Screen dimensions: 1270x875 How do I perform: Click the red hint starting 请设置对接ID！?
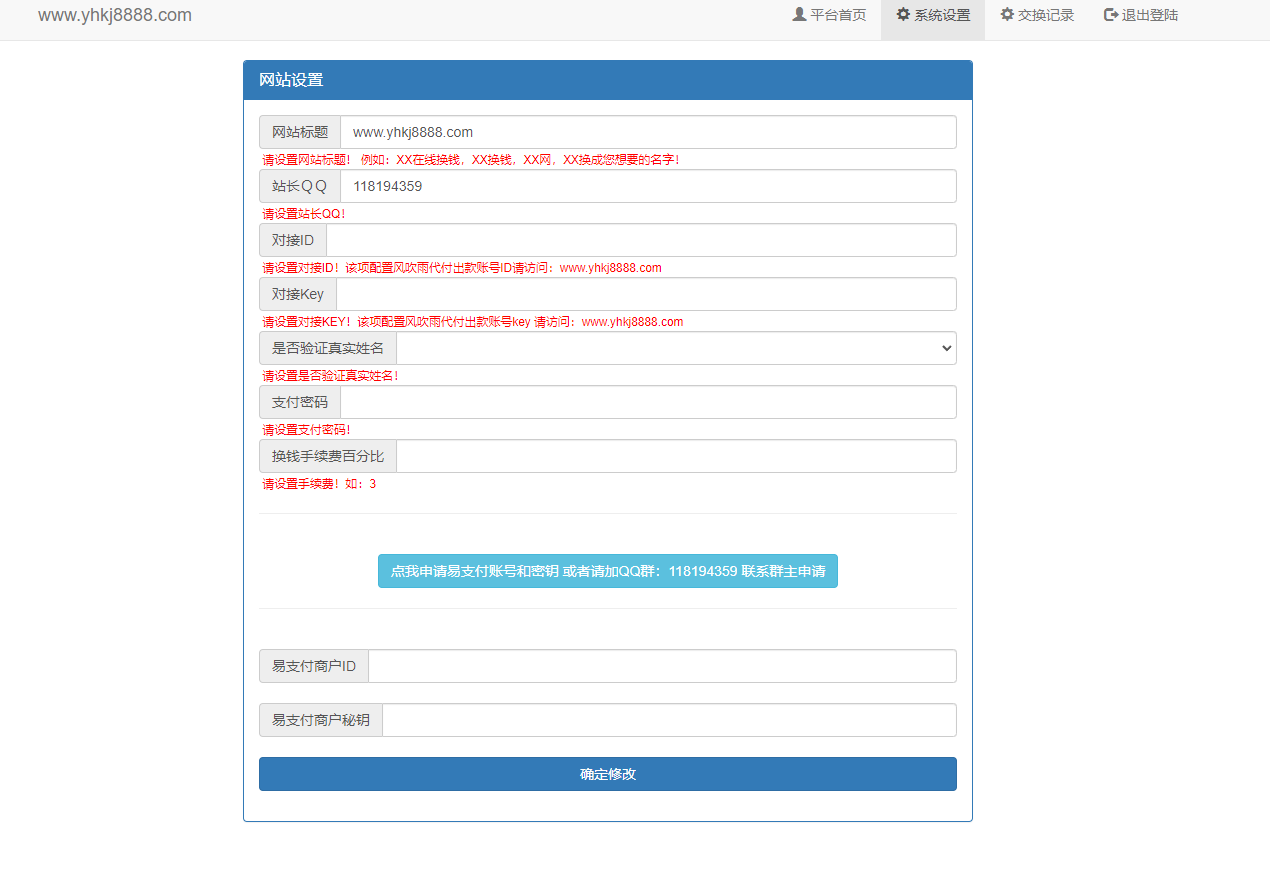click(x=462, y=268)
